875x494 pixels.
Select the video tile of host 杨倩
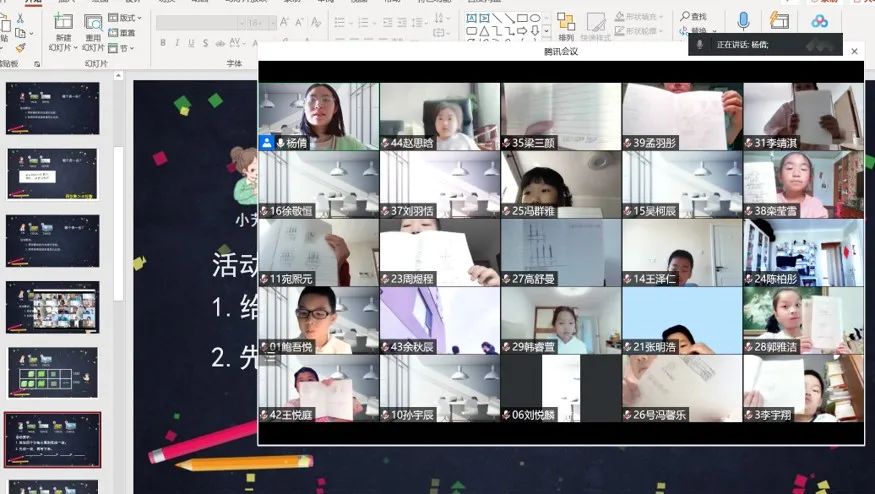[x=319, y=117]
